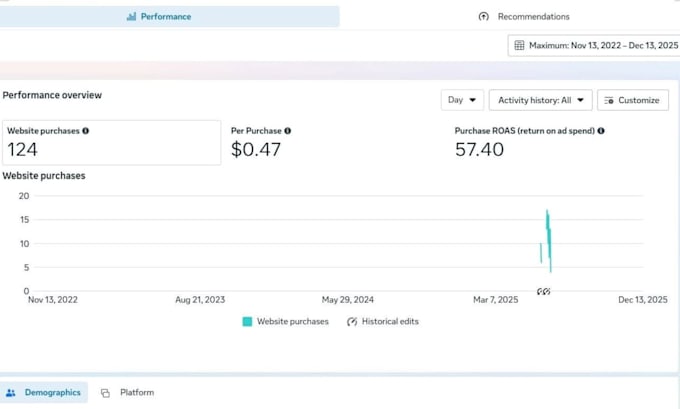Open the date range calendar icon
The image size is (680, 409).
point(519,46)
